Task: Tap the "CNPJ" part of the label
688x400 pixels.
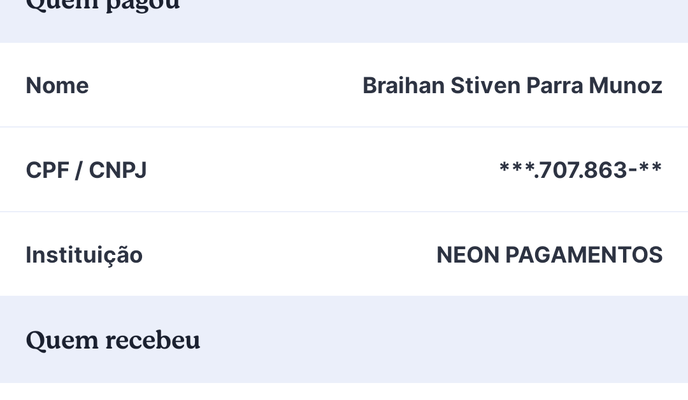Action: click(118, 170)
